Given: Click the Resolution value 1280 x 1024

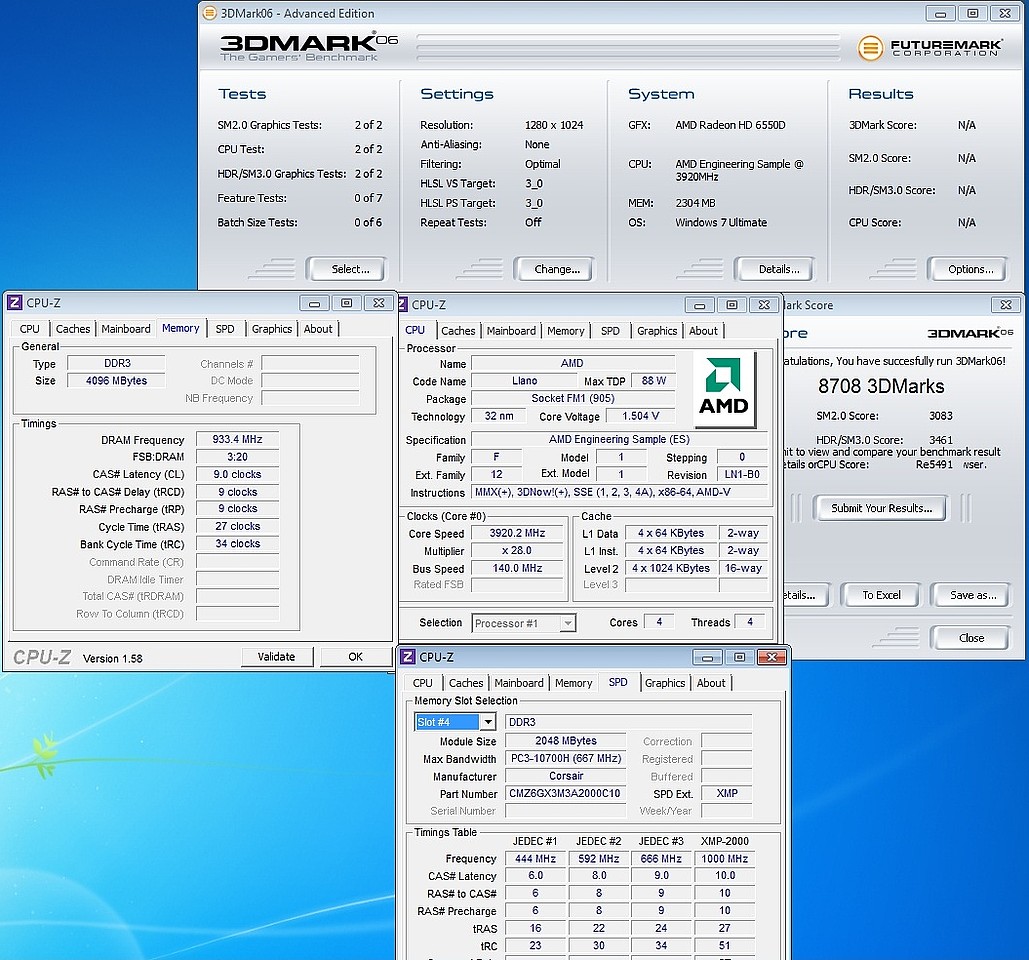Looking at the screenshot, I should [554, 125].
